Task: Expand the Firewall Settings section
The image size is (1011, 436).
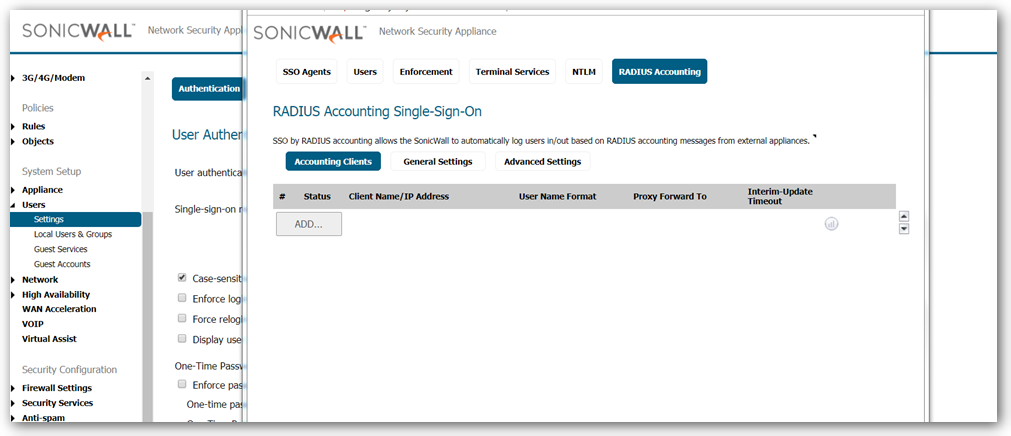Action: (13, 388)
